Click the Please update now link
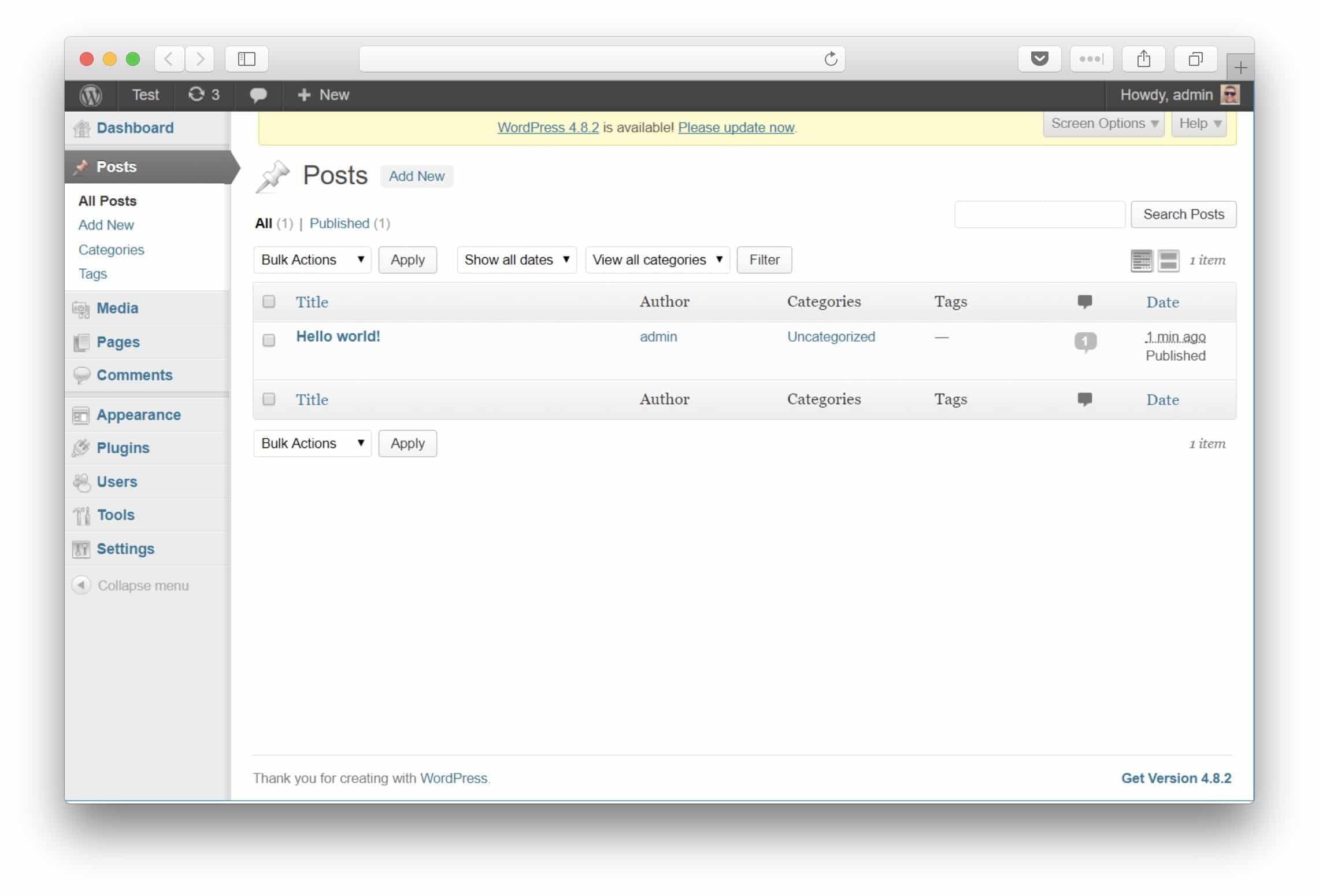Screen dimensions: 1319x896 736,128
